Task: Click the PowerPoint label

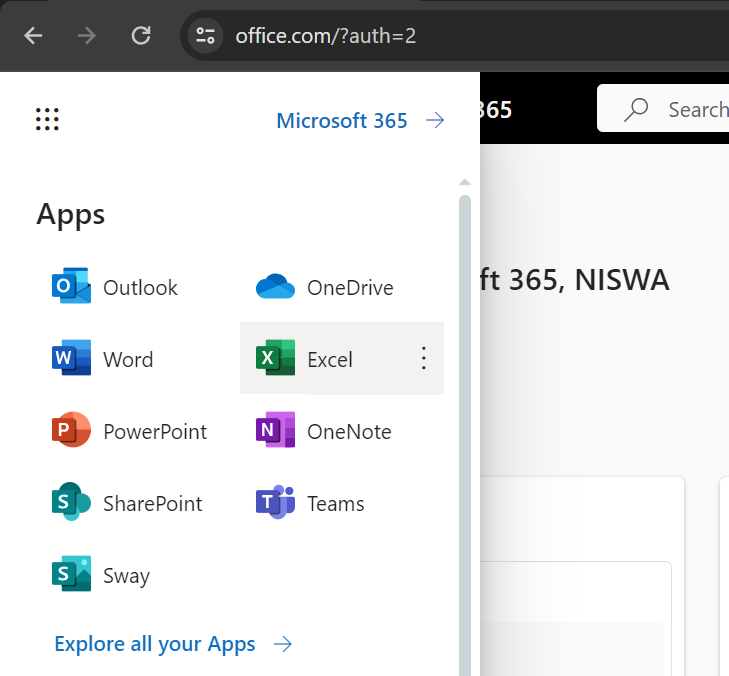Action: [x=155, y=432]
